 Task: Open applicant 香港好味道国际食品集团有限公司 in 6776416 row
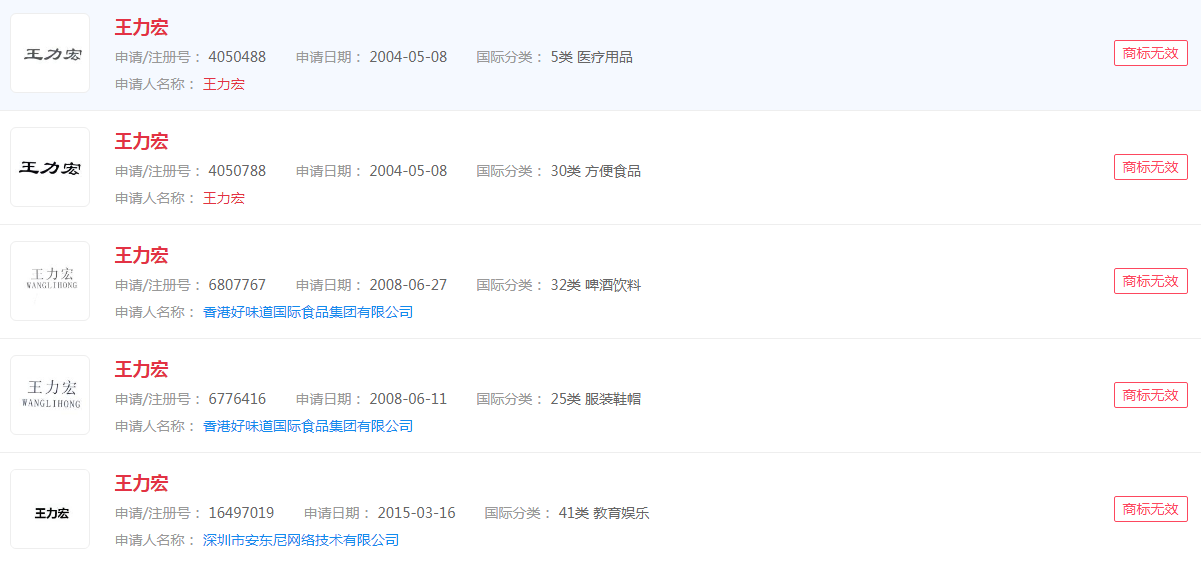[x=308, y=426]
